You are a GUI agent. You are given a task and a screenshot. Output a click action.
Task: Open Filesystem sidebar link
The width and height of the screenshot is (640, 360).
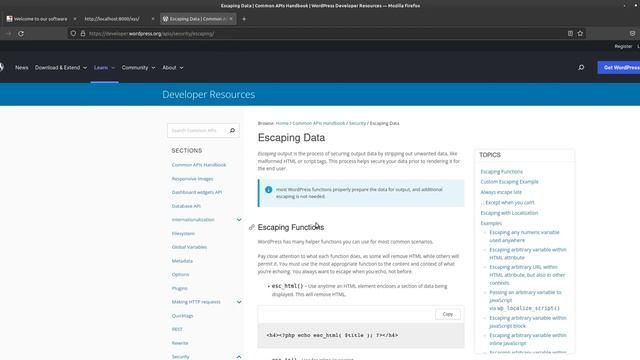pos(183,233)
